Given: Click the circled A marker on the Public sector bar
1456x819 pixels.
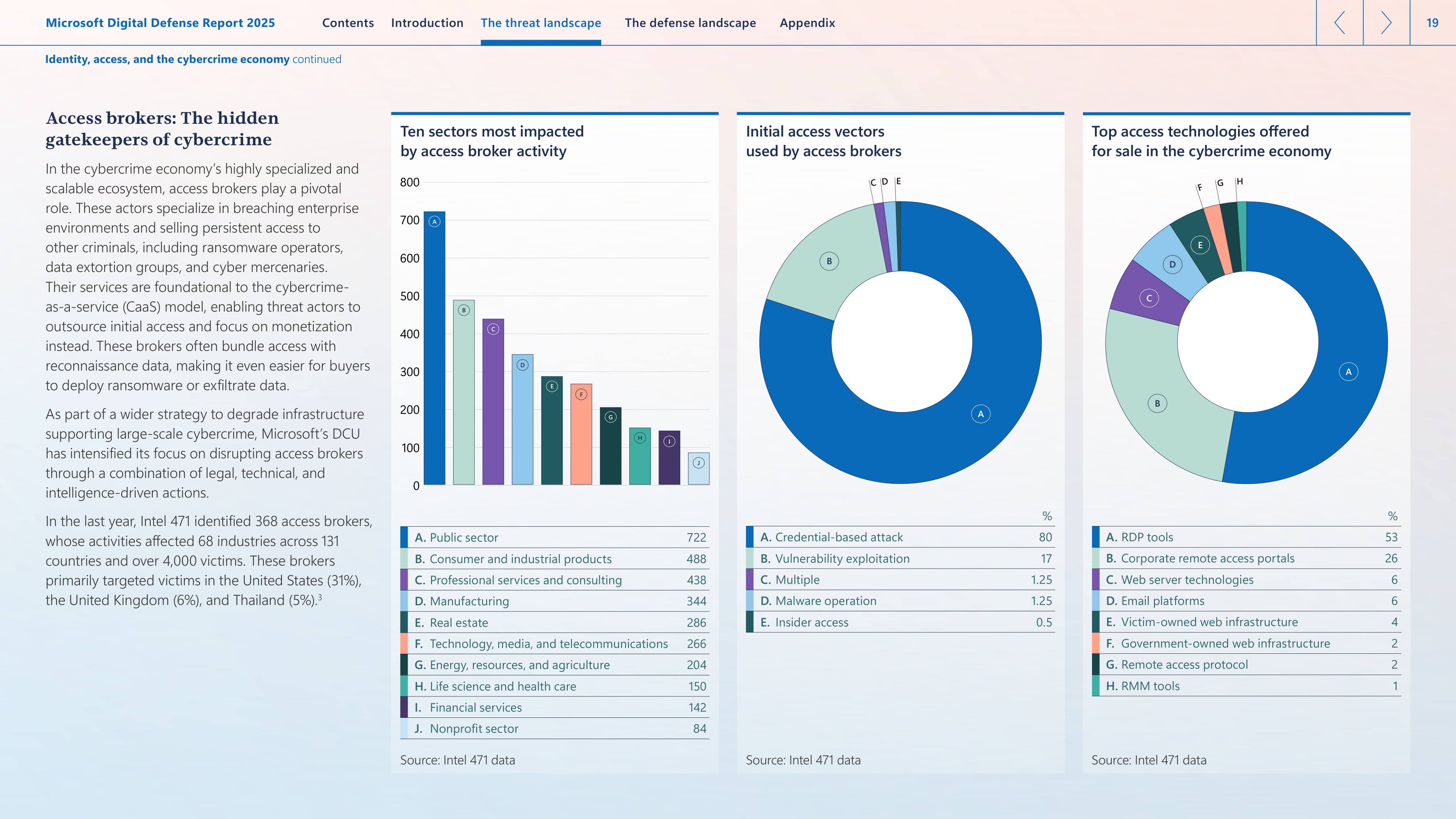Looking at the screenshot, I should point(434,222).
